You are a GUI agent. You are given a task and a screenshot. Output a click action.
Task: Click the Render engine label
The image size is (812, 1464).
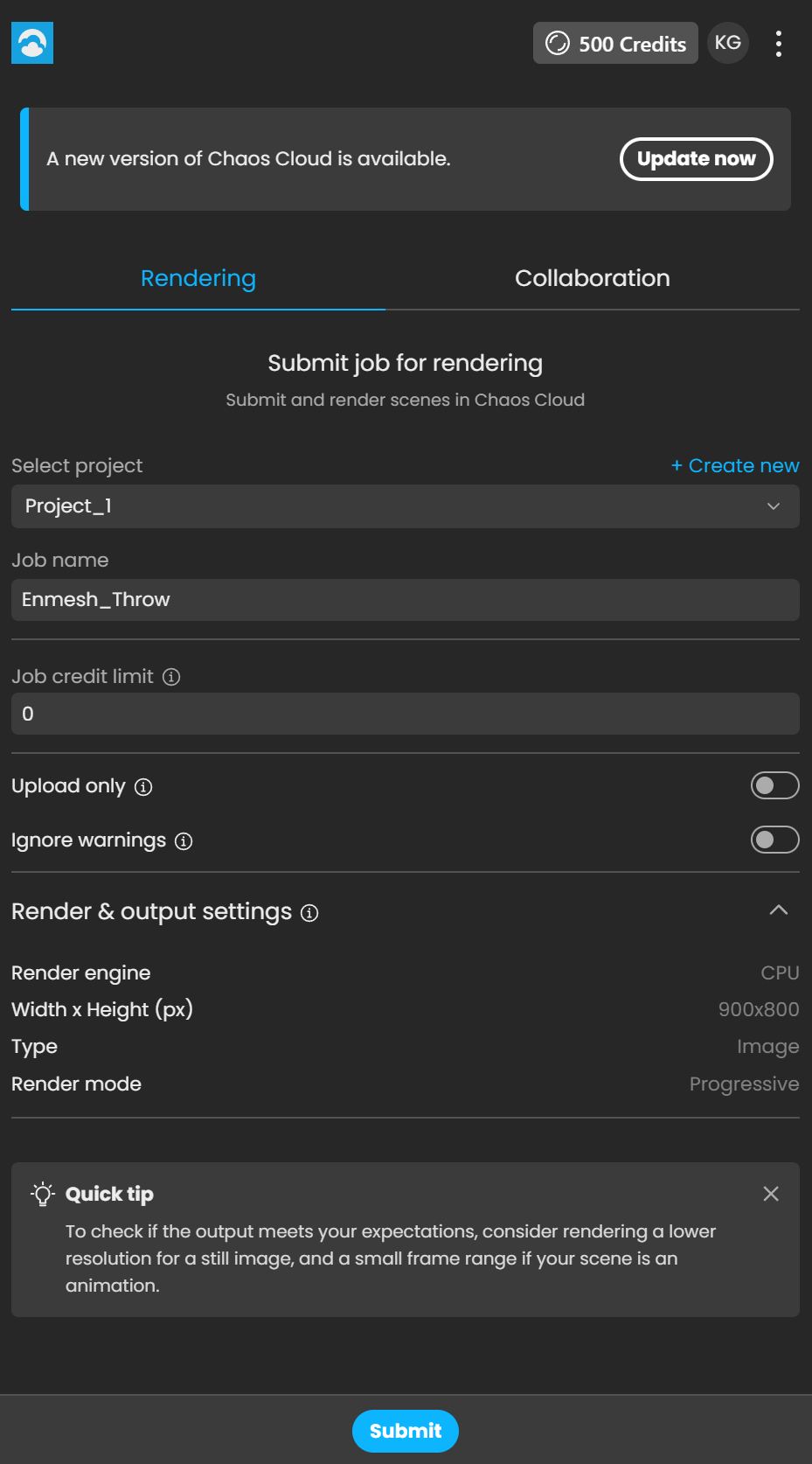81,973
